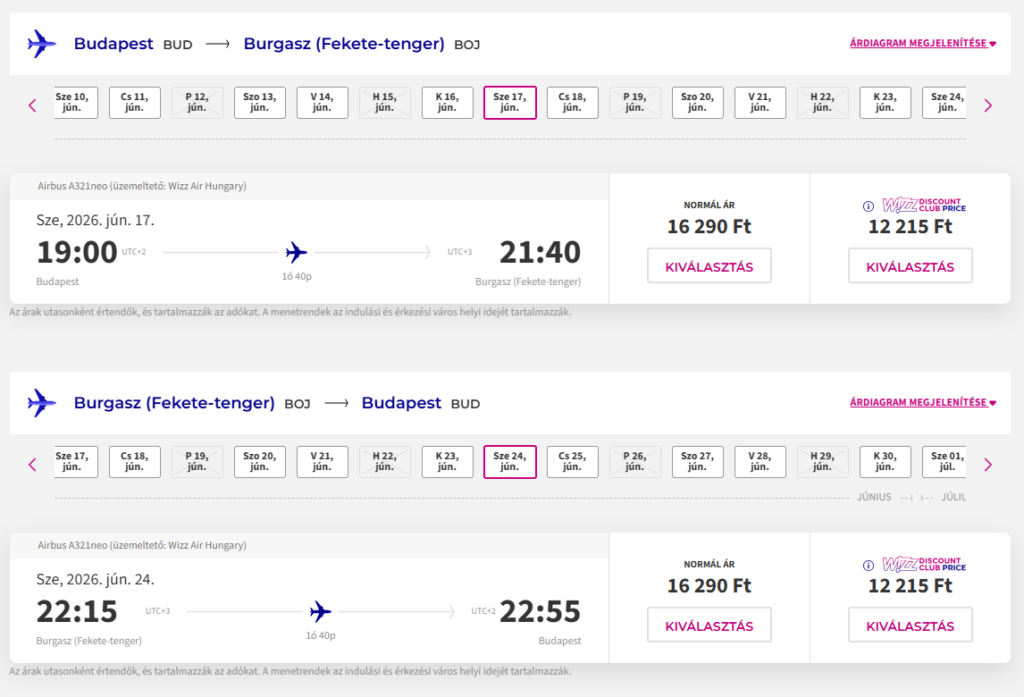Choose return normal price Kiválasztás
The image size is (1024, 697).
coord(709,626)
